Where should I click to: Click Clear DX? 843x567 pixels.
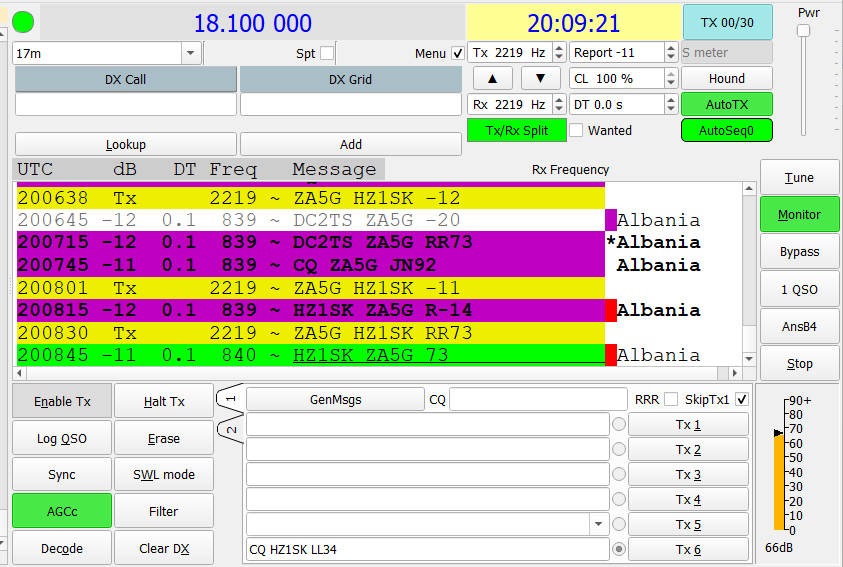pyautogui.click(x=164, y=548)
